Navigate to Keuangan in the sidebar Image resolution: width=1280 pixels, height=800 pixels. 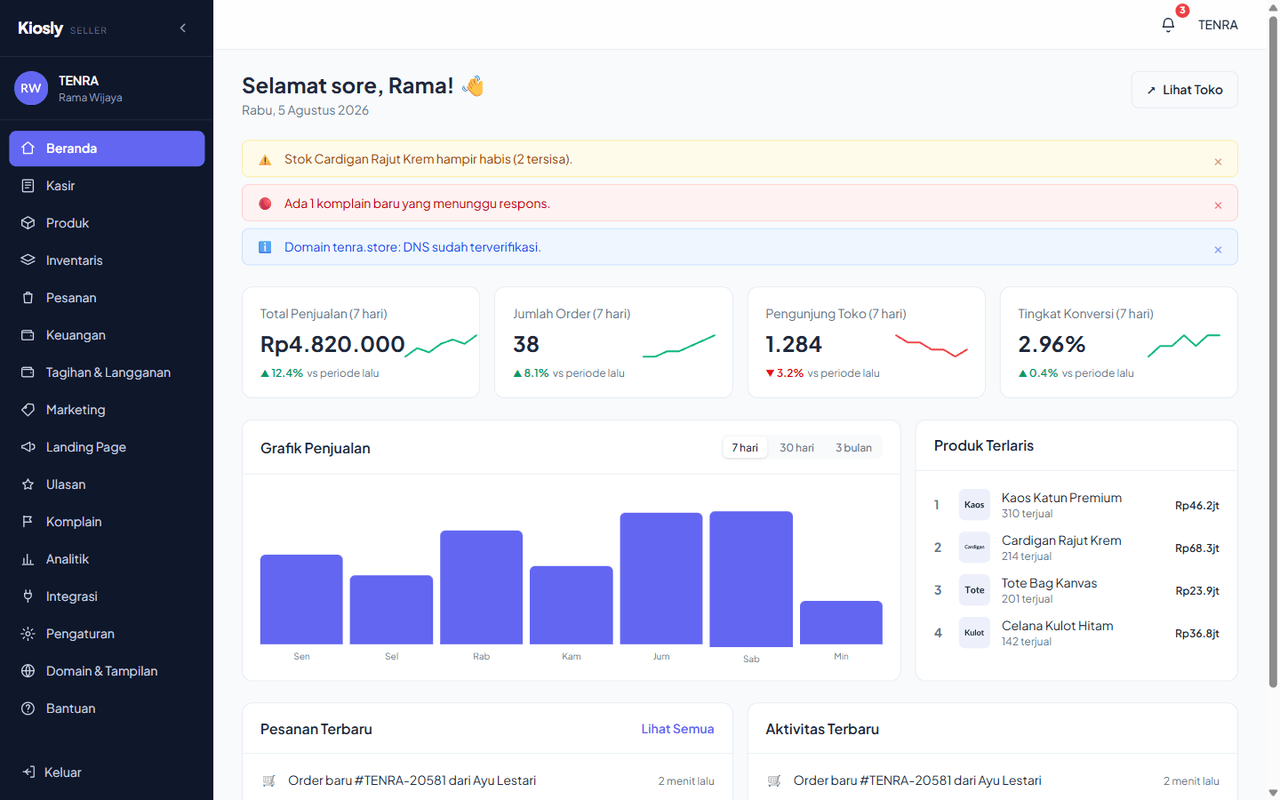tap(107, 335)
